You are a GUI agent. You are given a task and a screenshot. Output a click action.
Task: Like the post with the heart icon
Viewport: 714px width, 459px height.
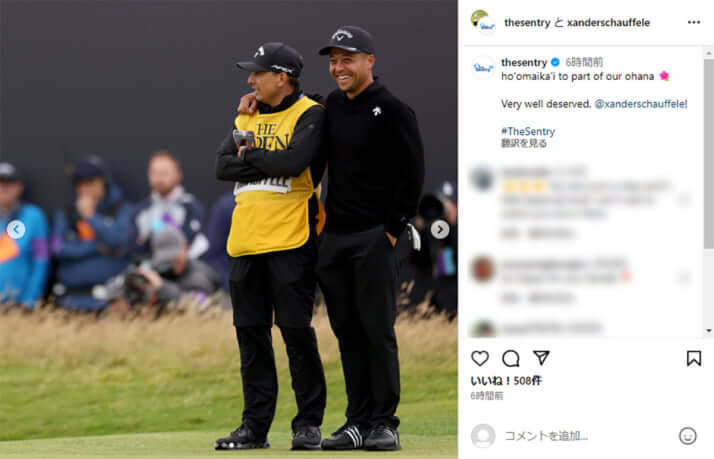pos(480,358)
